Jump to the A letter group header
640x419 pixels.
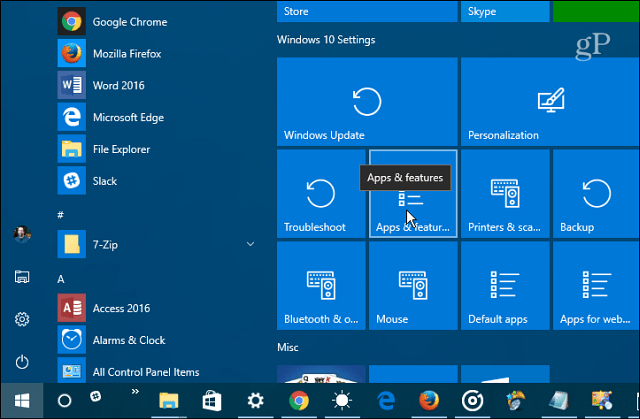[x=61, y=279]
